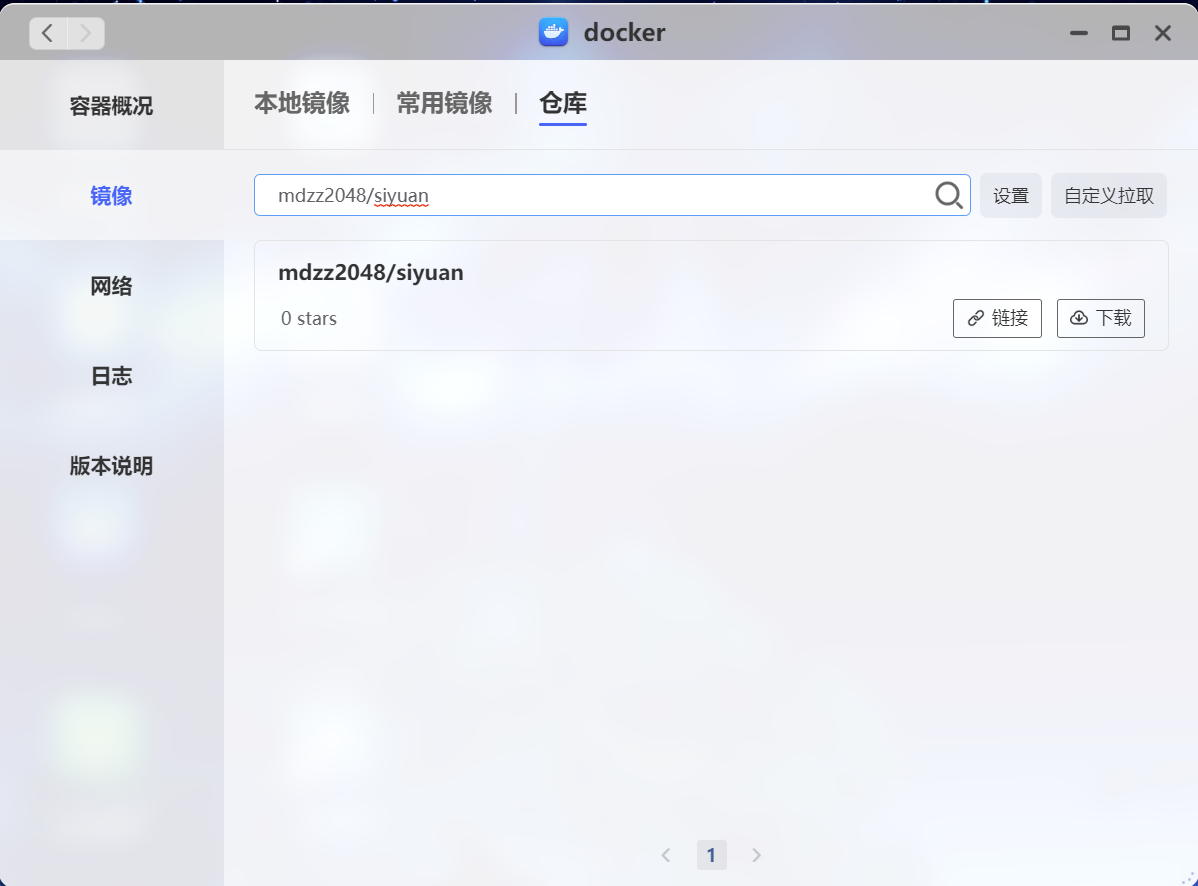1198x886 pixels.
Task: Go back with the left arrow button
Action: (48, 33)
